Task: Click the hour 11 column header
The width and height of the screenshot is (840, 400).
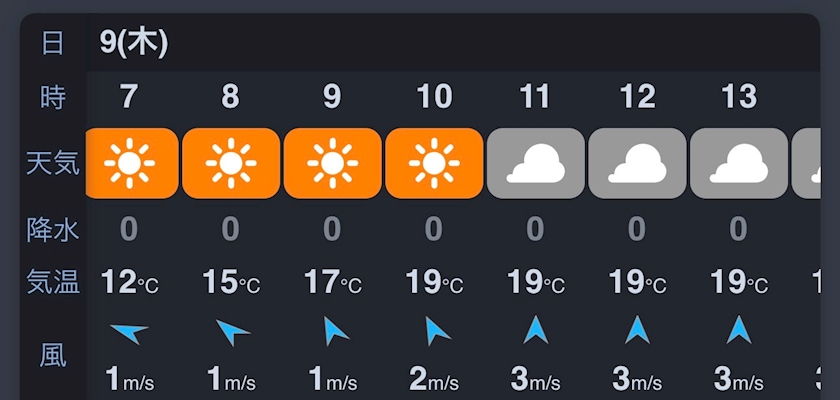Action: 535,96
